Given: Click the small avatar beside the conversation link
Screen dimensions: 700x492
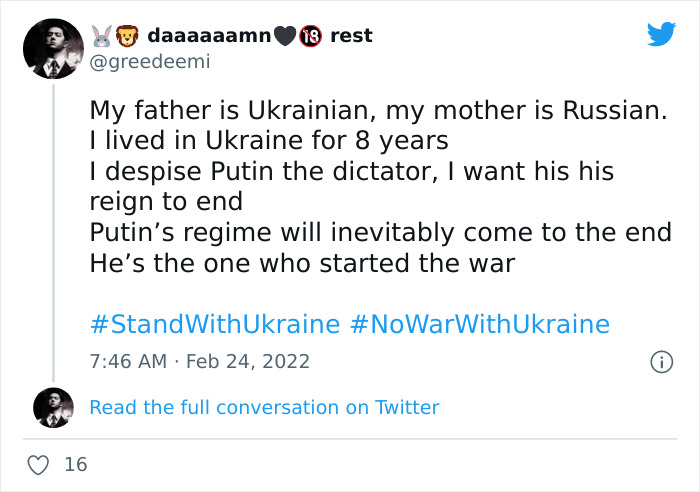Looking at the screenshot, I should 52,407.
